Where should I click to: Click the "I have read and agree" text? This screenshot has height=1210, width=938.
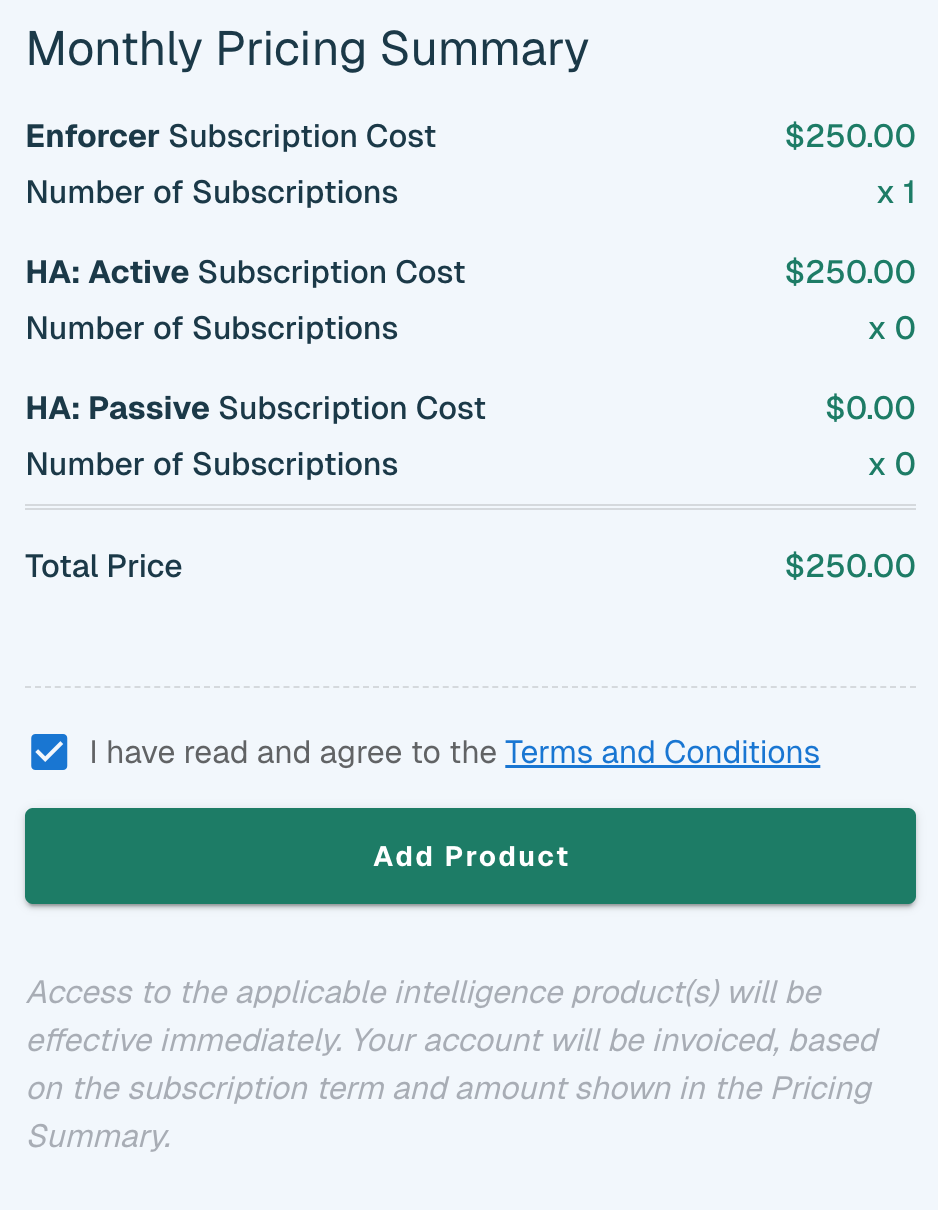(293, 752)
